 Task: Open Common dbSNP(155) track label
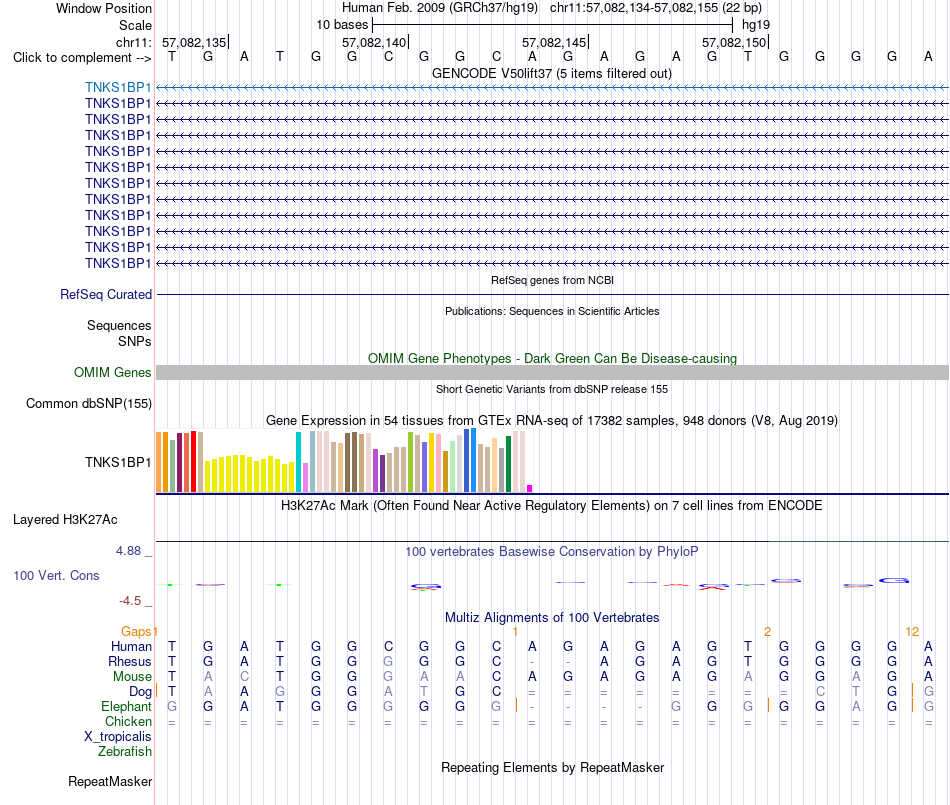[88, 403]
